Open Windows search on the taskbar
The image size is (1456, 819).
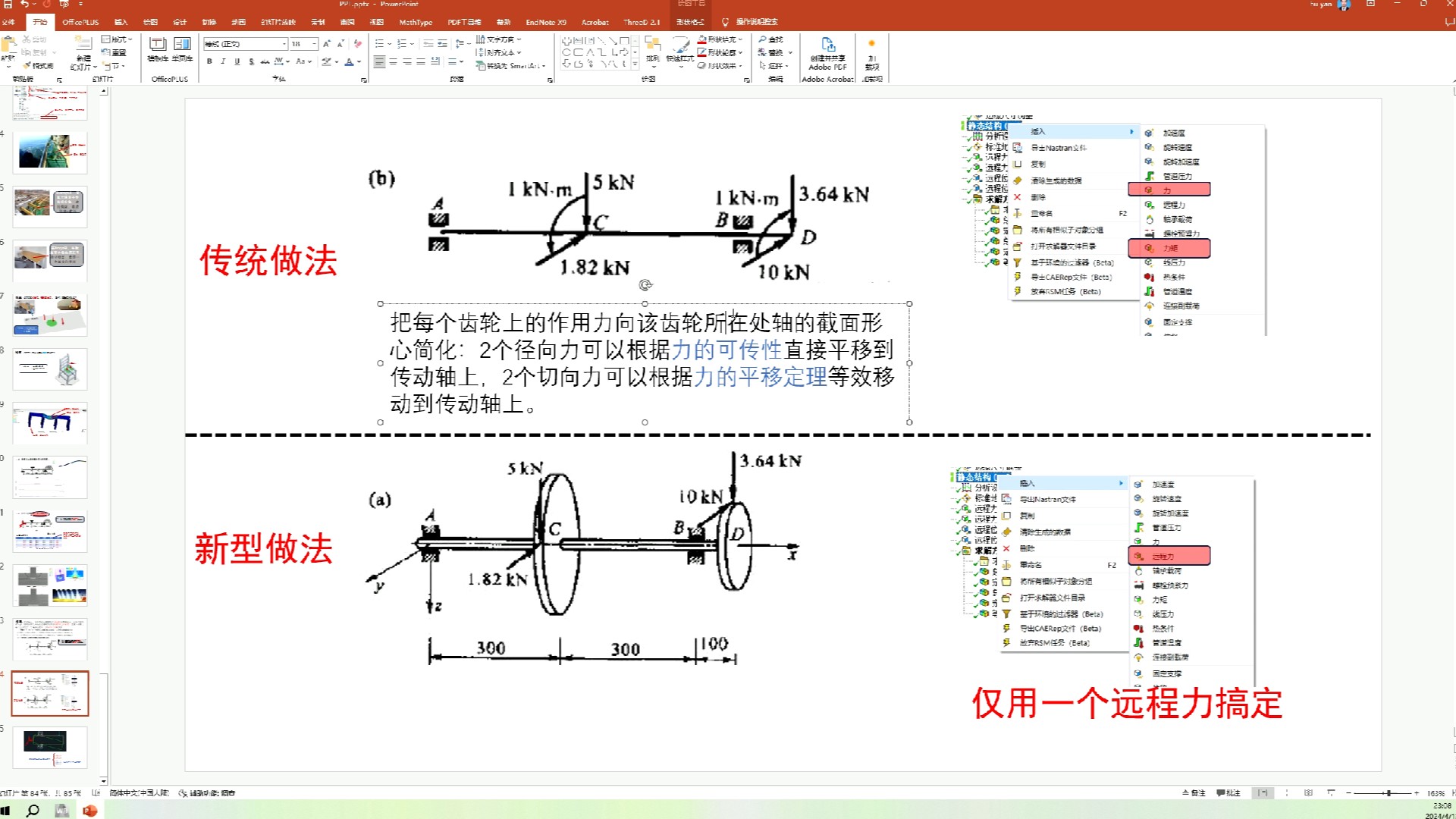(33, 811)
